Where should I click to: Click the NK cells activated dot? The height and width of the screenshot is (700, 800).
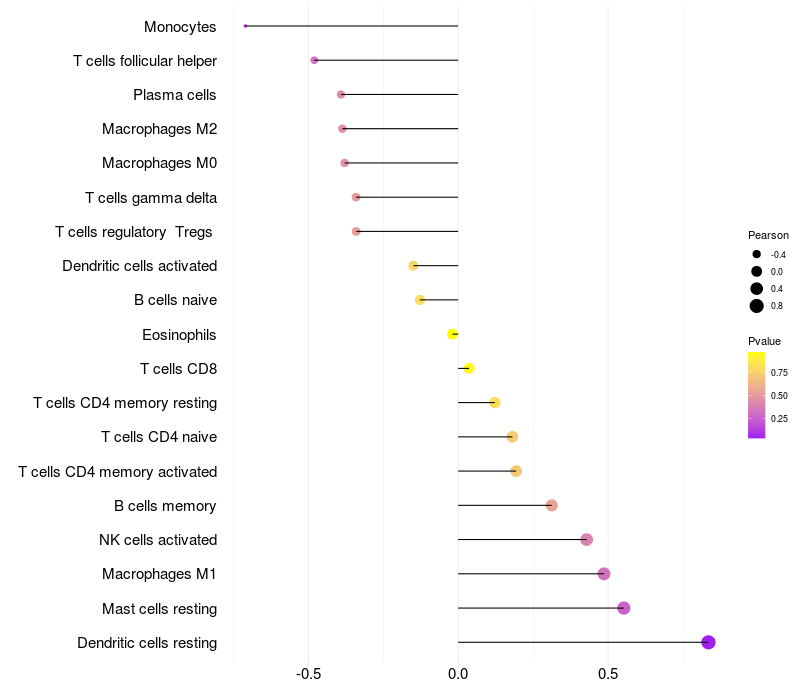coord(587,540)
